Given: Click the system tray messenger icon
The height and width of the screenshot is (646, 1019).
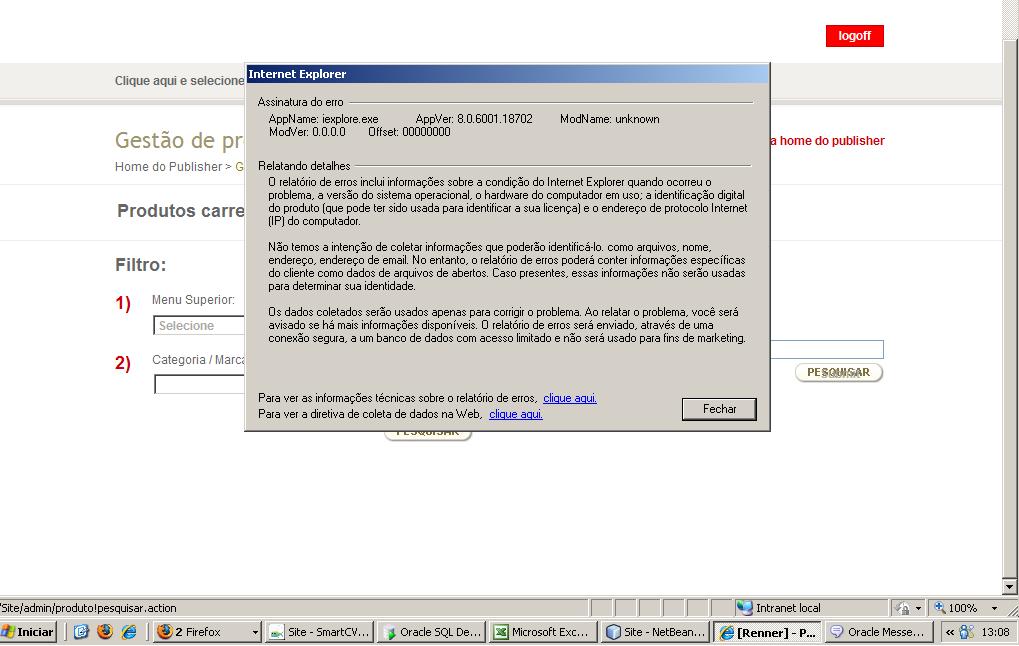Looking at the screenshot, I should 967,632.
